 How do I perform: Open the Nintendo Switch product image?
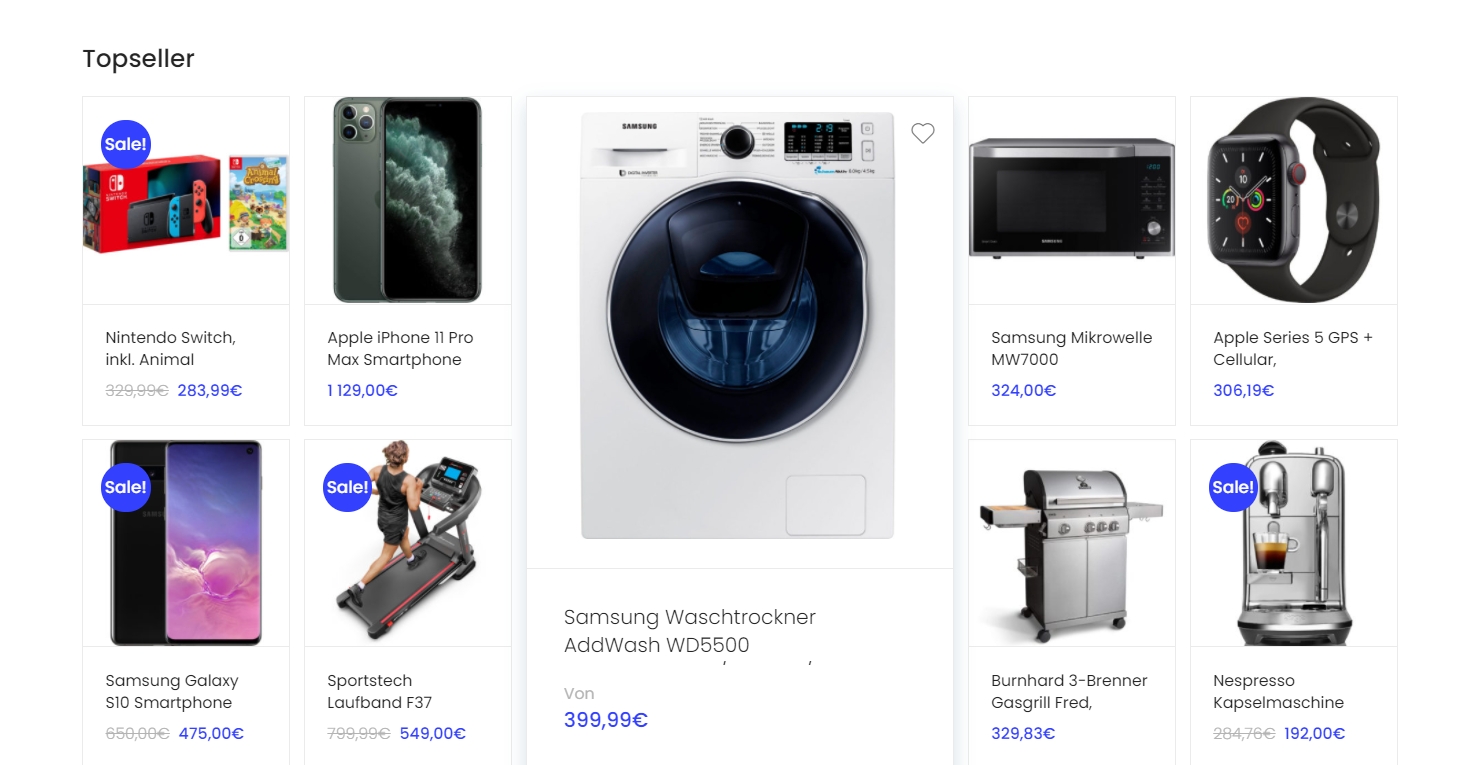186,201
